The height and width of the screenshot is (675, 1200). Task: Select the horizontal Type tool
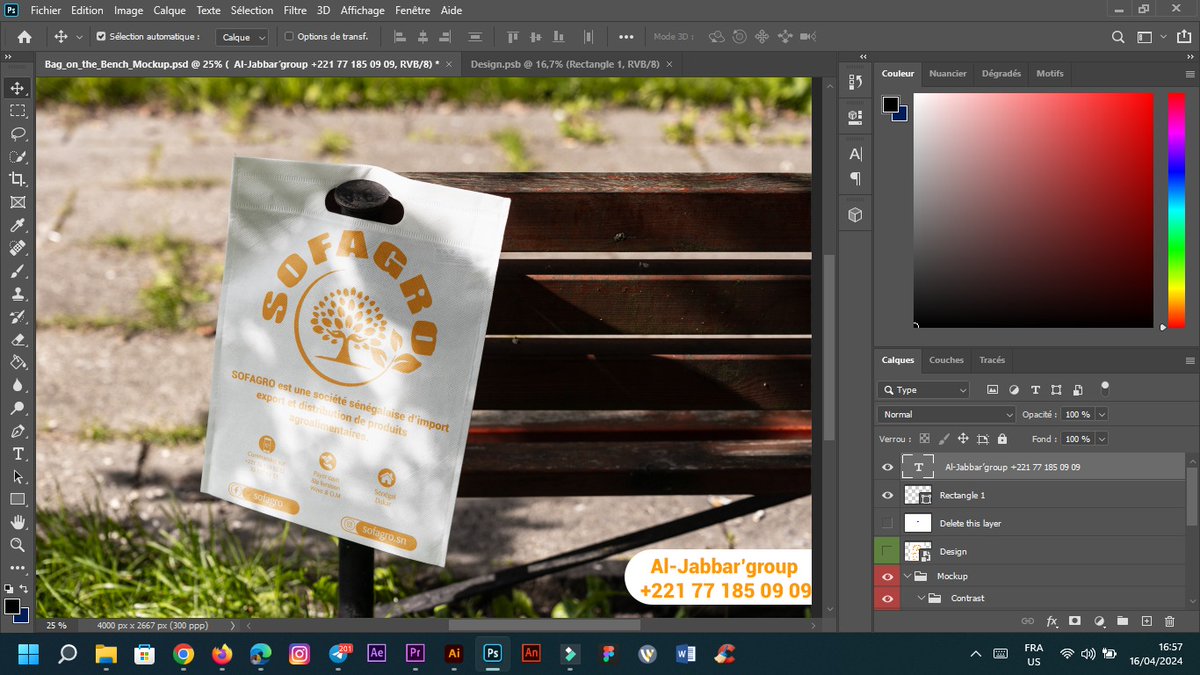click(18, 454)
